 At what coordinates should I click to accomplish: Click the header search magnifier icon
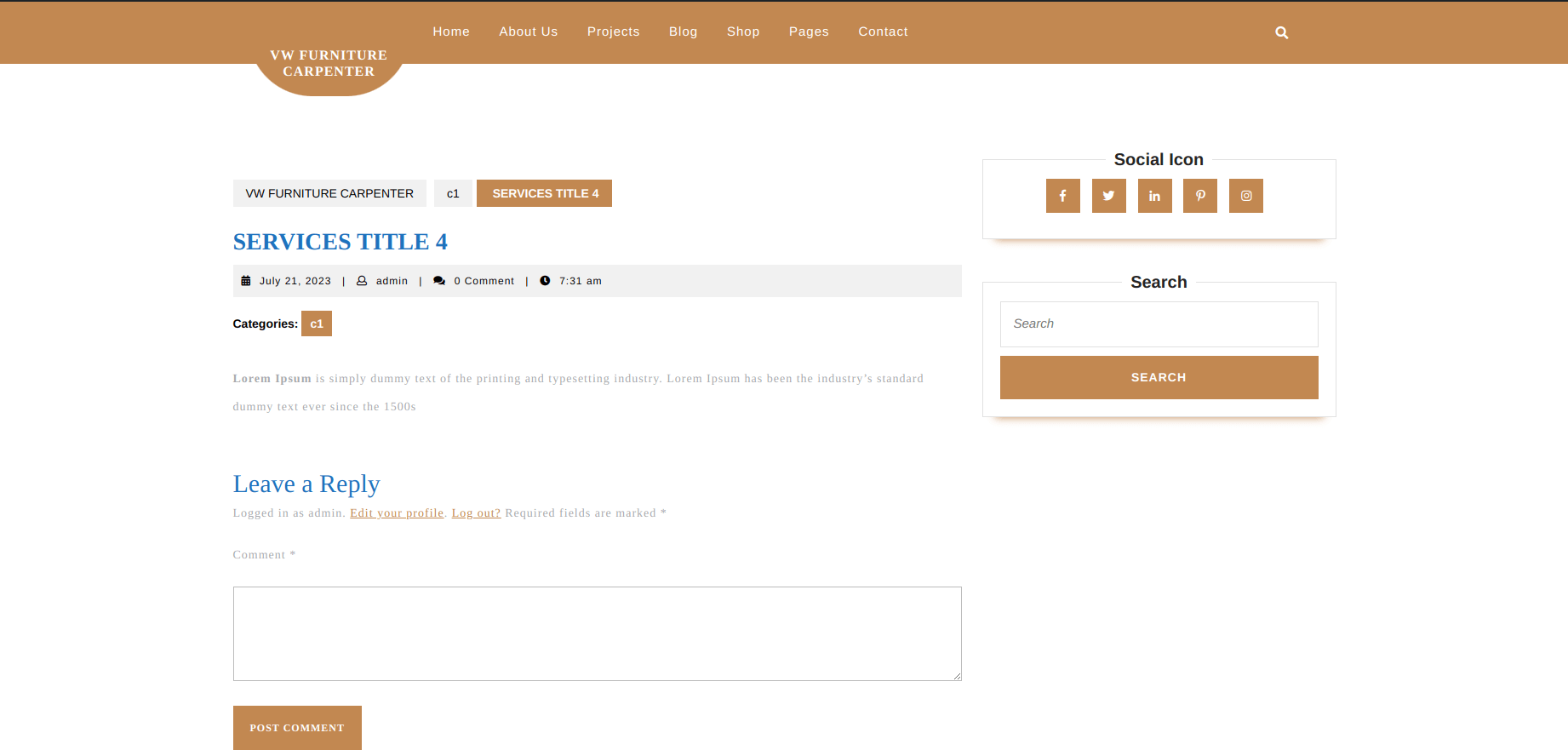(1281, 33)
